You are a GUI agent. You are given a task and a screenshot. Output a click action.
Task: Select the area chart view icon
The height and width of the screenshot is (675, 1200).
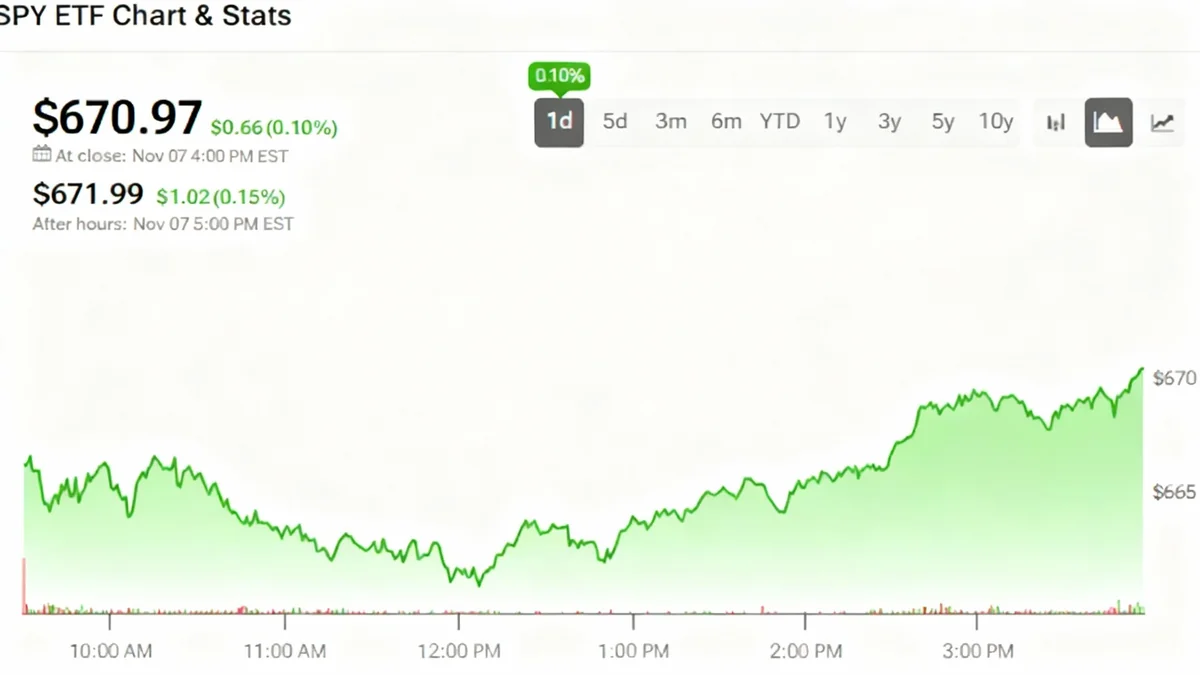click(1108, 122)
